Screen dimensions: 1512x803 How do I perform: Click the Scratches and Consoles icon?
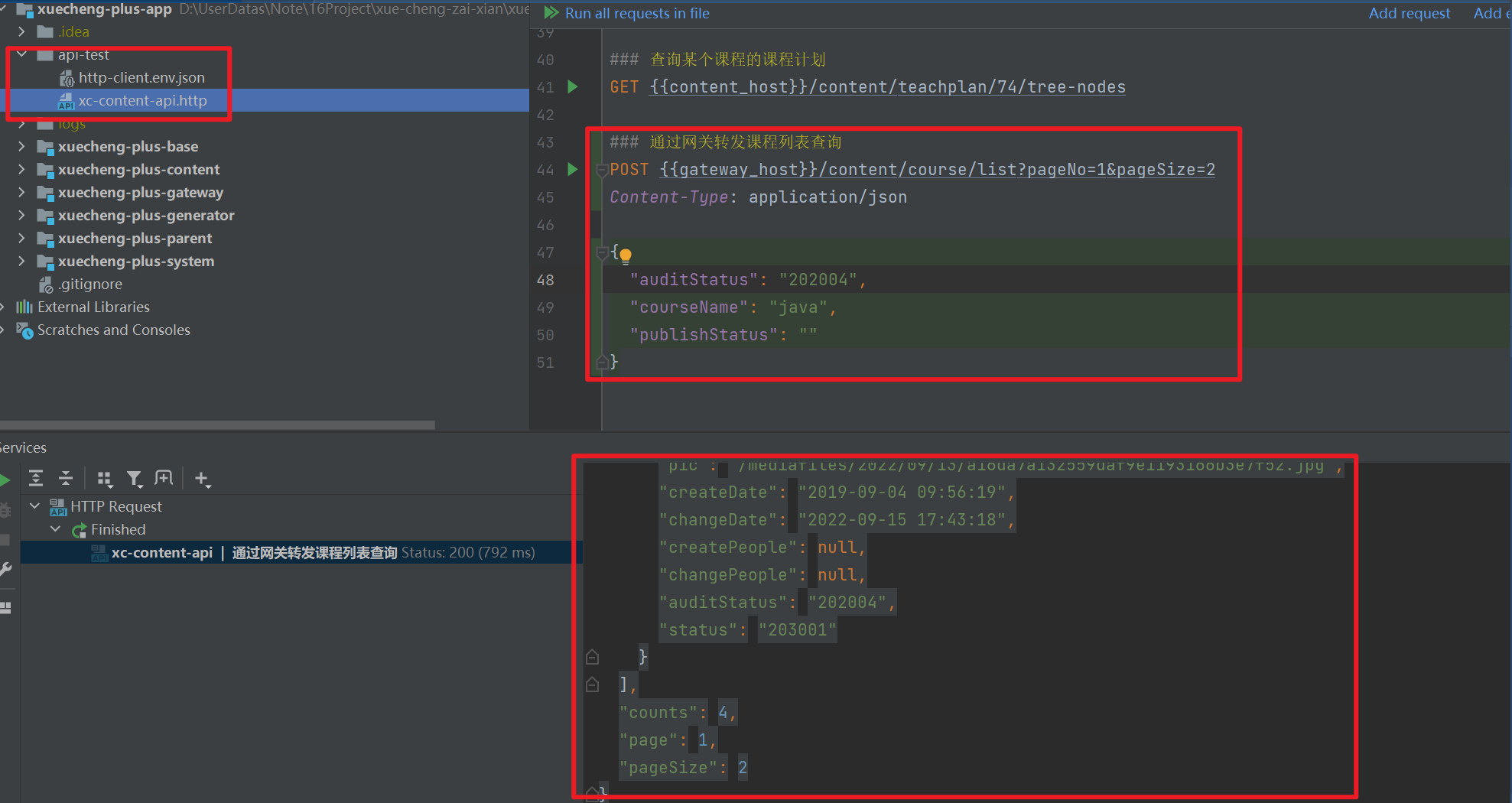(x=24, y=330)
